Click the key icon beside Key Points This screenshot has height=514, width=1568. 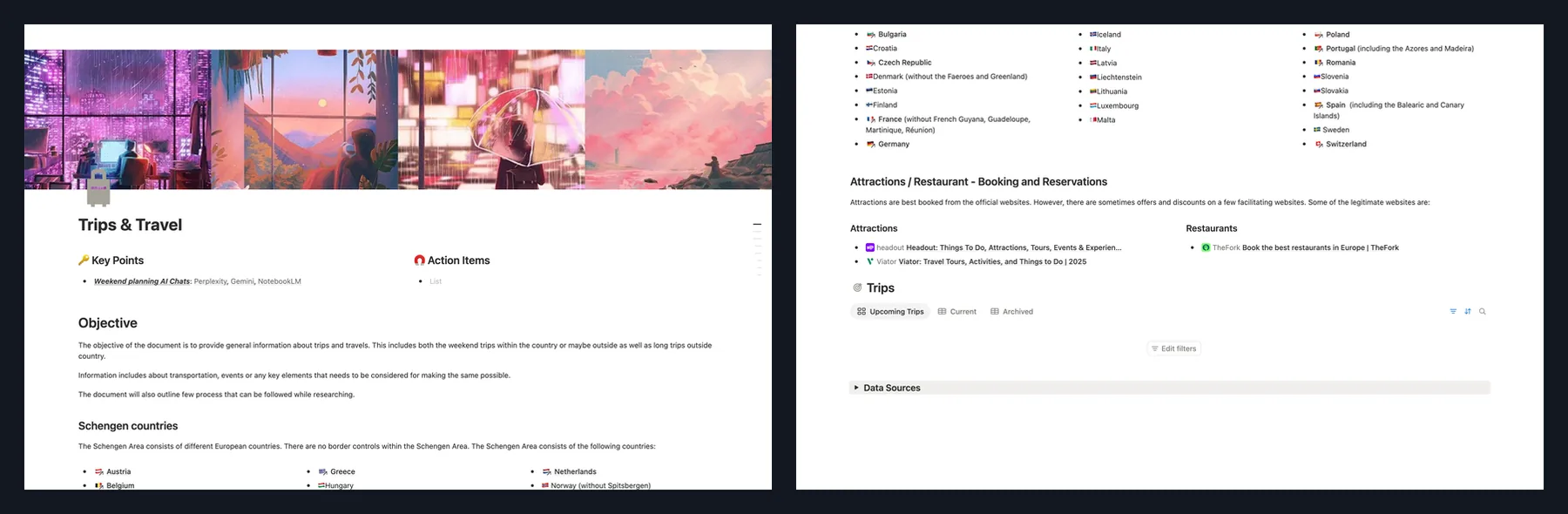click(x=84, y=260)
